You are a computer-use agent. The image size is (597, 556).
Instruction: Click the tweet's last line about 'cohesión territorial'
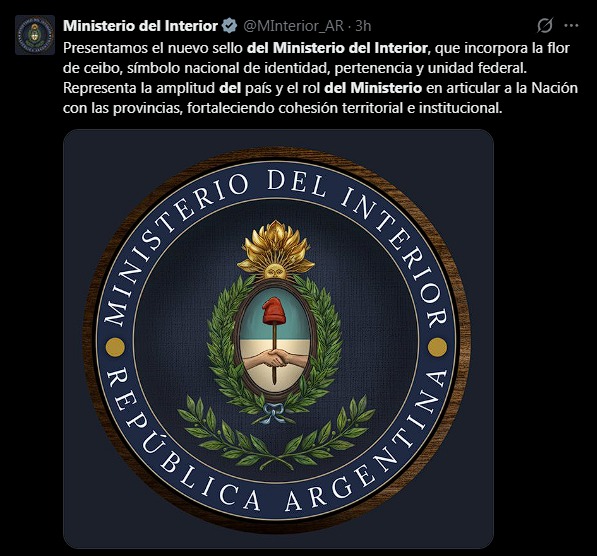283,108
